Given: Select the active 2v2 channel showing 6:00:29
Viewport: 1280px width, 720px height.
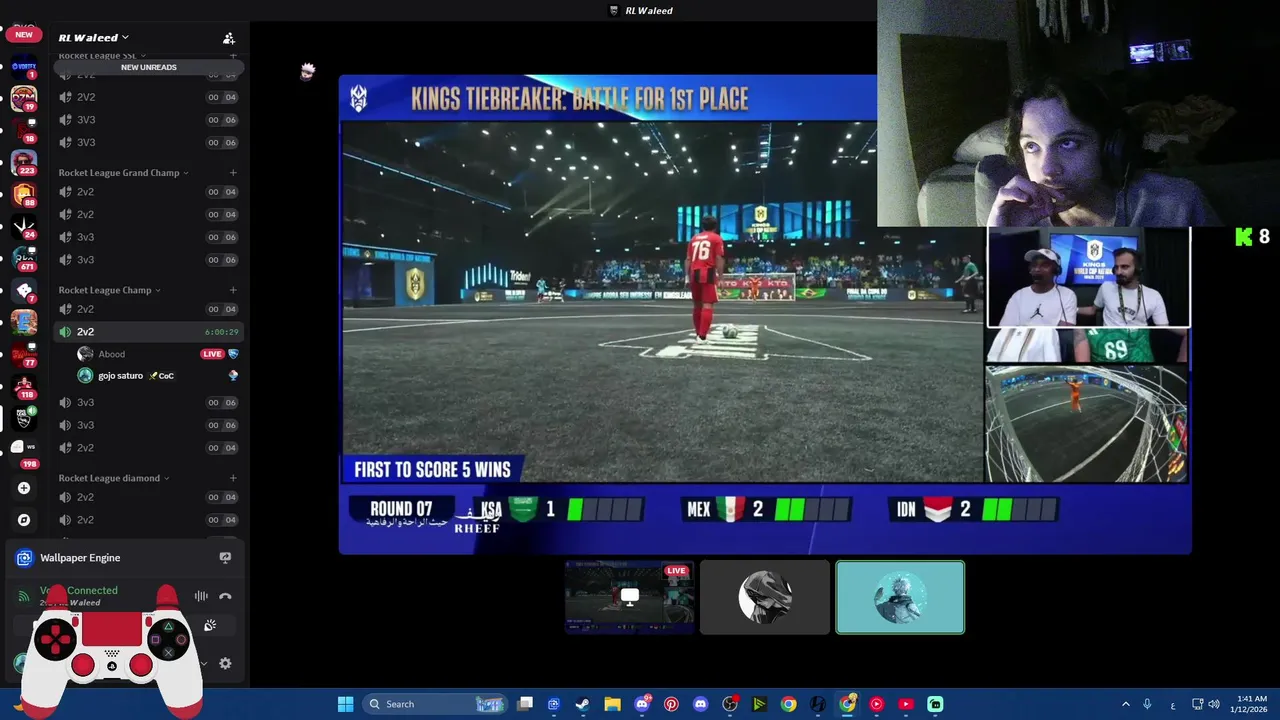Looking at the screenshot, I should click(148, 332).
